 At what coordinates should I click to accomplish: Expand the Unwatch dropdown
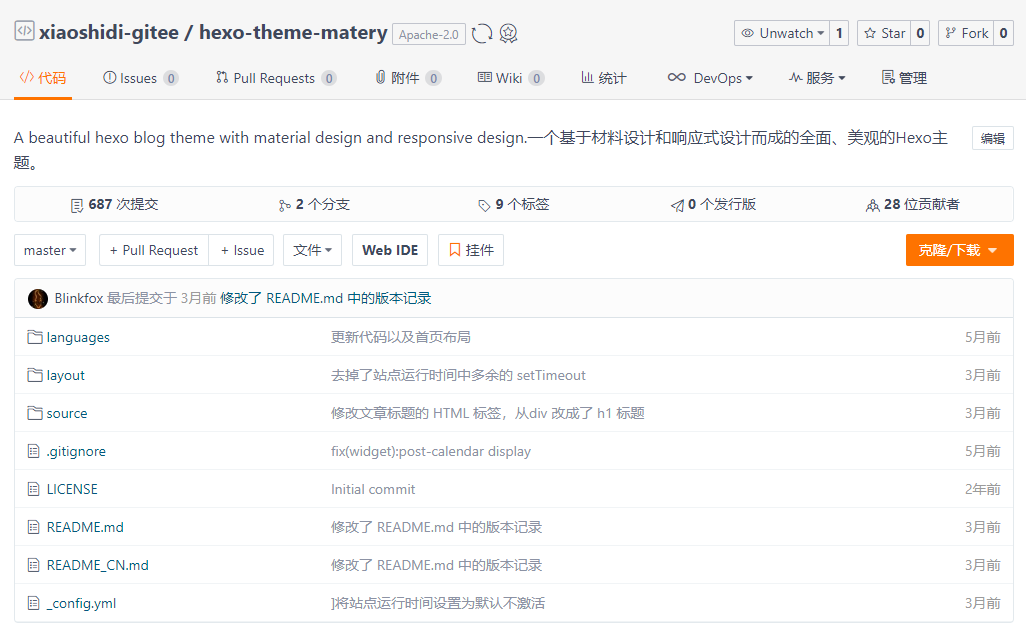782,33
